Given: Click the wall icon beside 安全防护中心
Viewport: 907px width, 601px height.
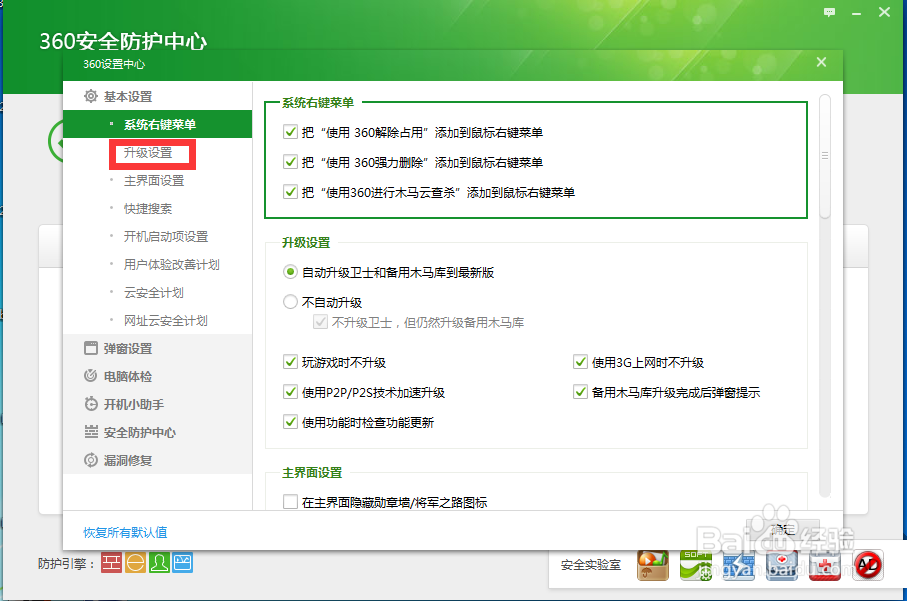Looking at the screenshot, I should [x=91, y=432].
